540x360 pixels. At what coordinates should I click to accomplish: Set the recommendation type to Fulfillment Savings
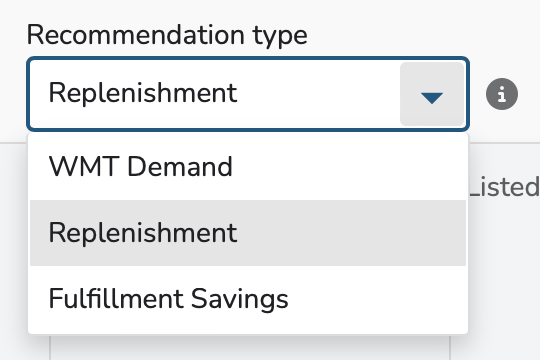click(248, 299)
